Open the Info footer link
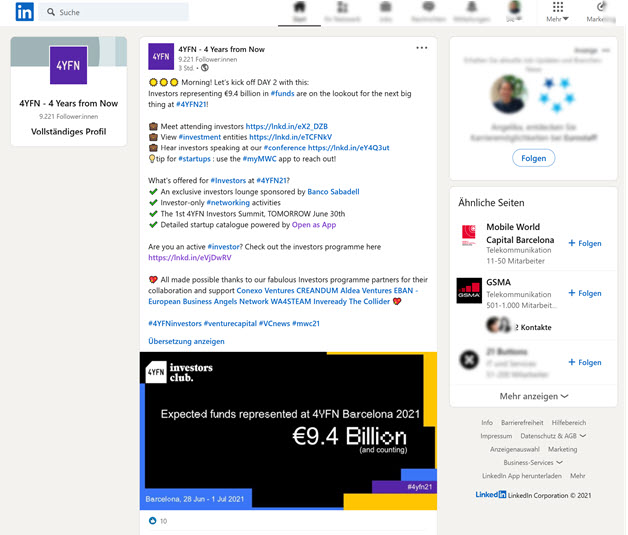 pyautogui.click(x=487, y=423)
